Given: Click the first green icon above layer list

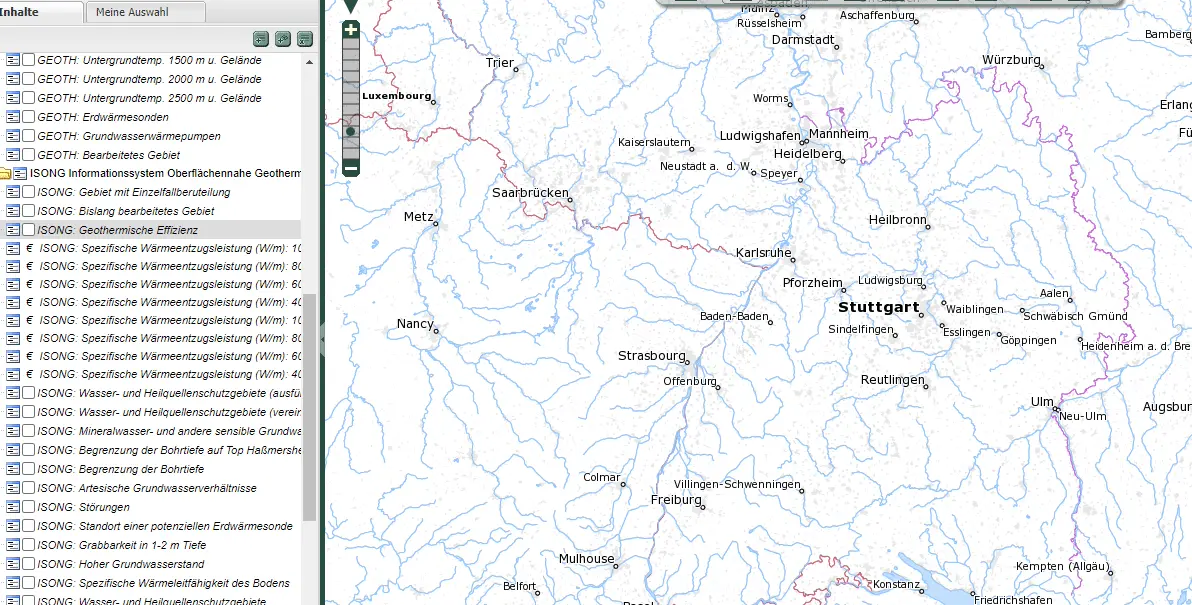Looking at the screenshot, I should point(261,39).
